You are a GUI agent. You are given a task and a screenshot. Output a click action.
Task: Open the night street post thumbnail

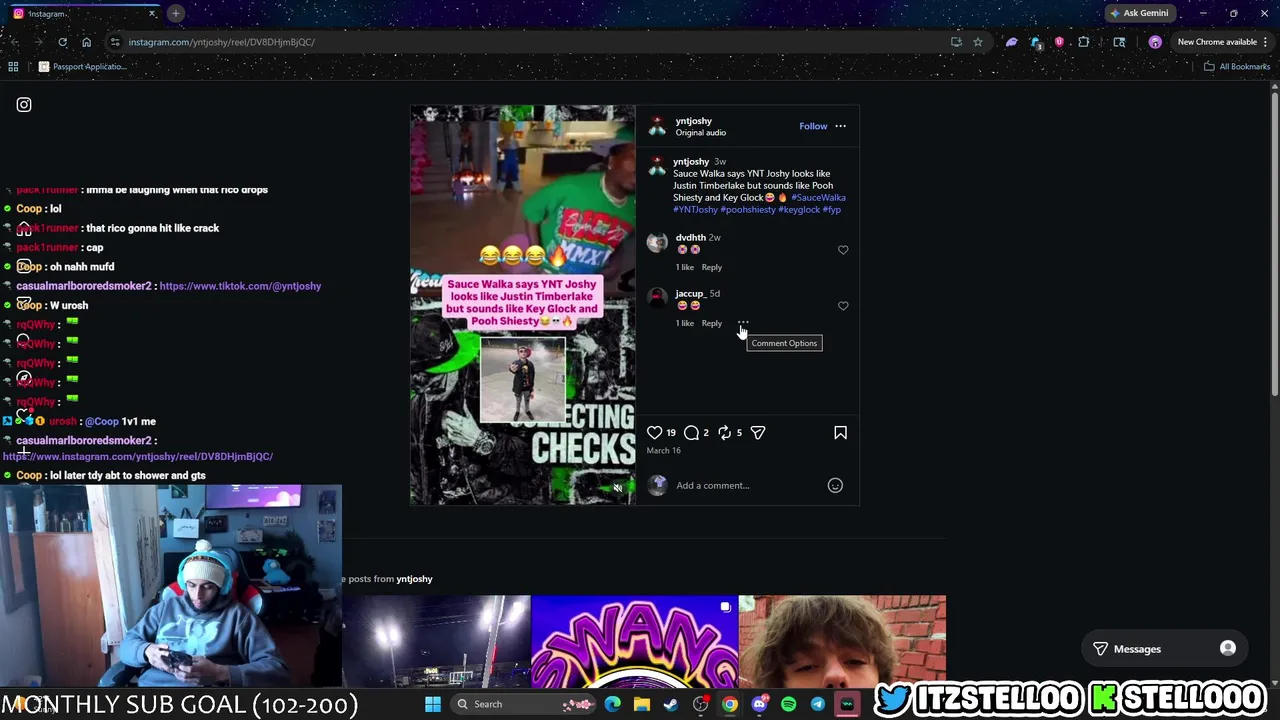pos(437,642)
